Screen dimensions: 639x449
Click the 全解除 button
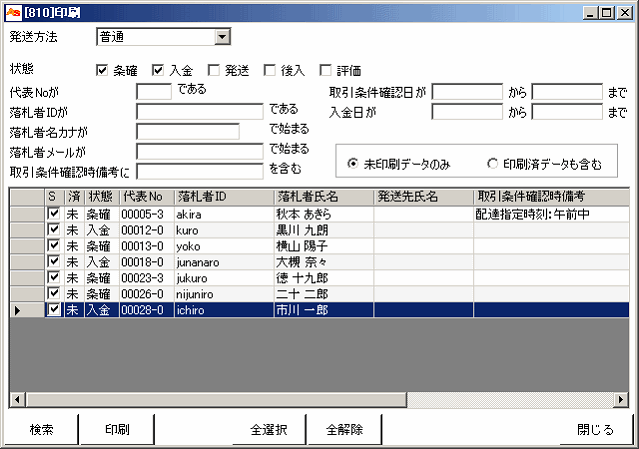345,429
